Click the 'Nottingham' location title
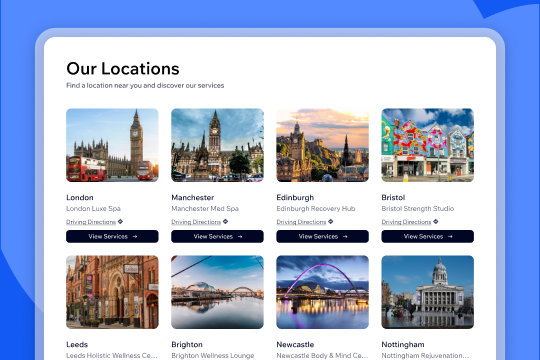This screenshot has height=360, width=540. point(403,344)
